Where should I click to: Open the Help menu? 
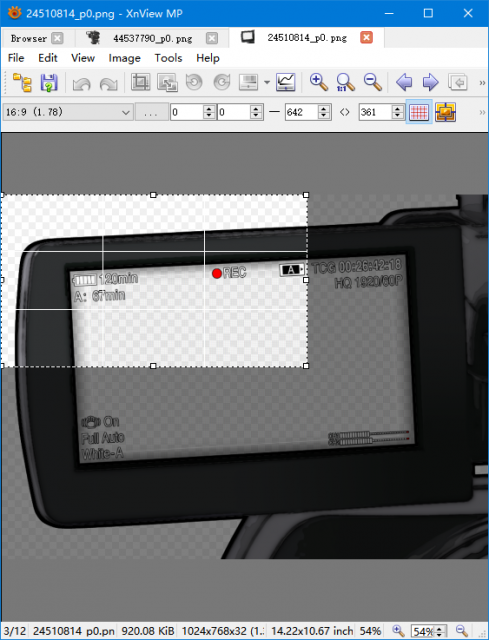(x=208, y=58)
